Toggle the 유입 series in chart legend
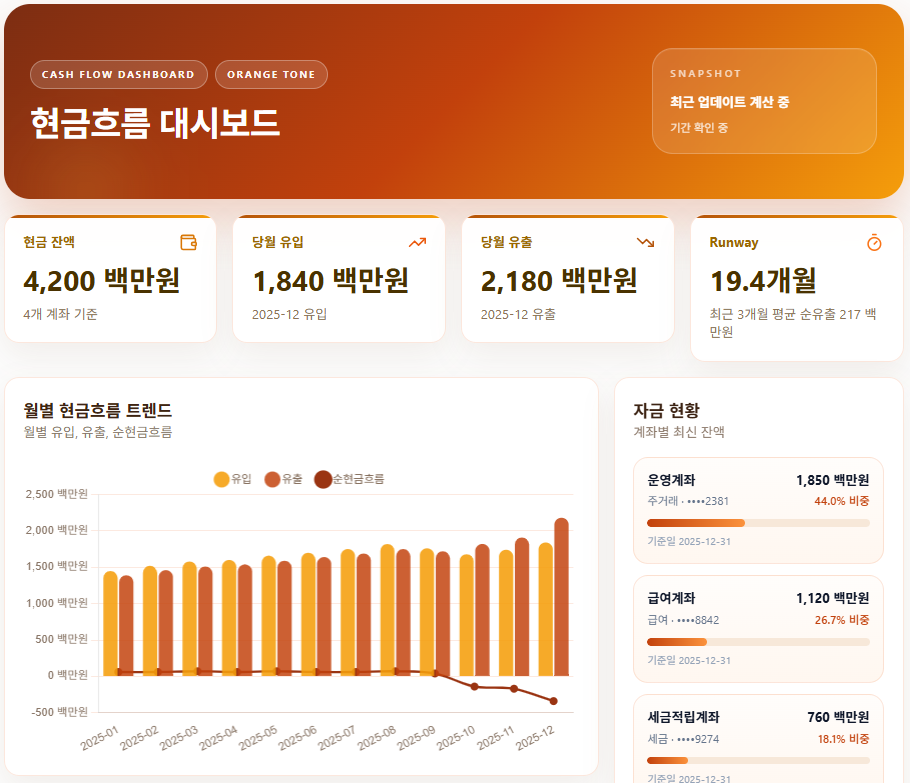Screen dimensions: 910x783 [222, 479]
